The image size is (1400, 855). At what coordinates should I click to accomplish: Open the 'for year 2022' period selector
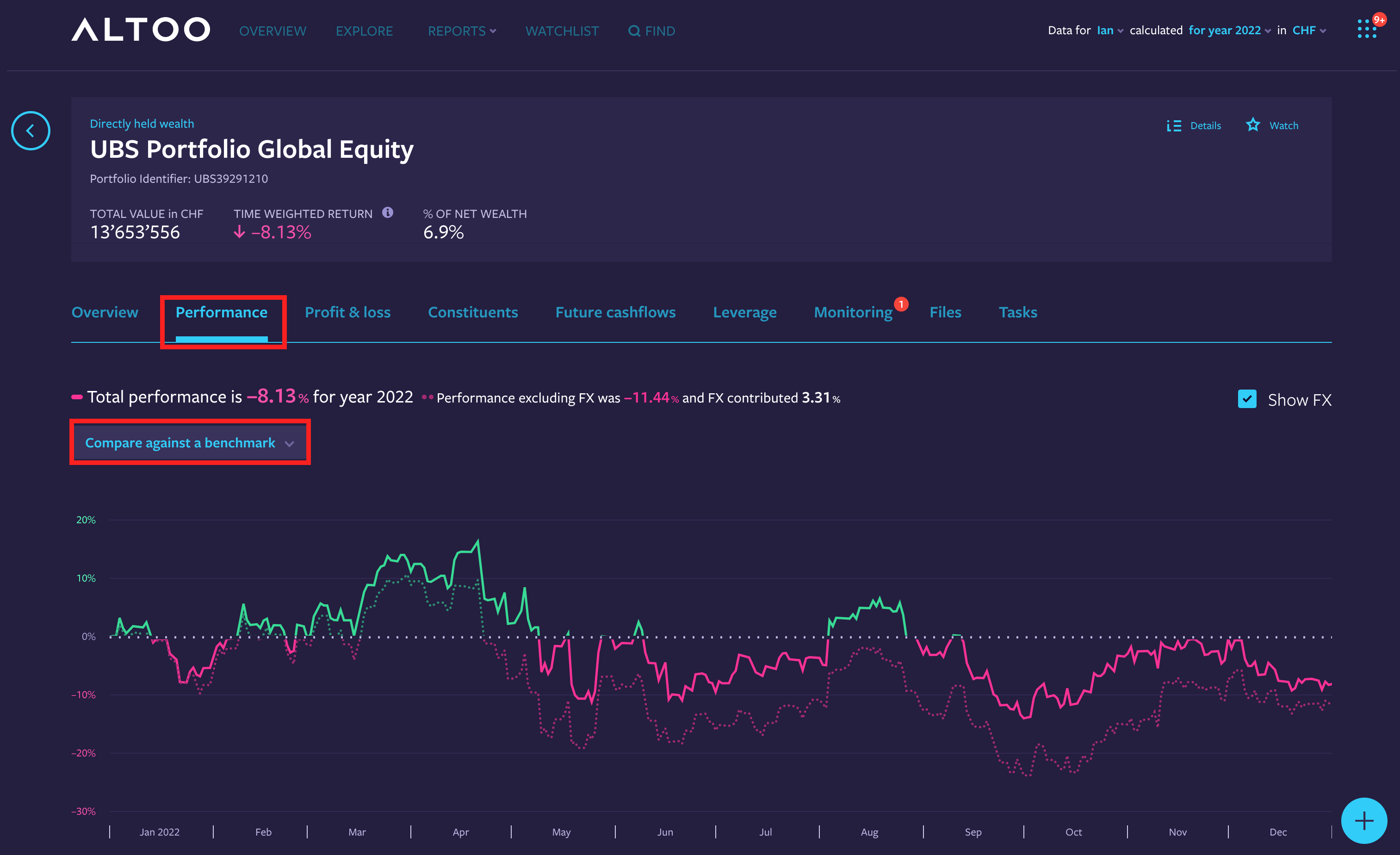pos(1229,31)
